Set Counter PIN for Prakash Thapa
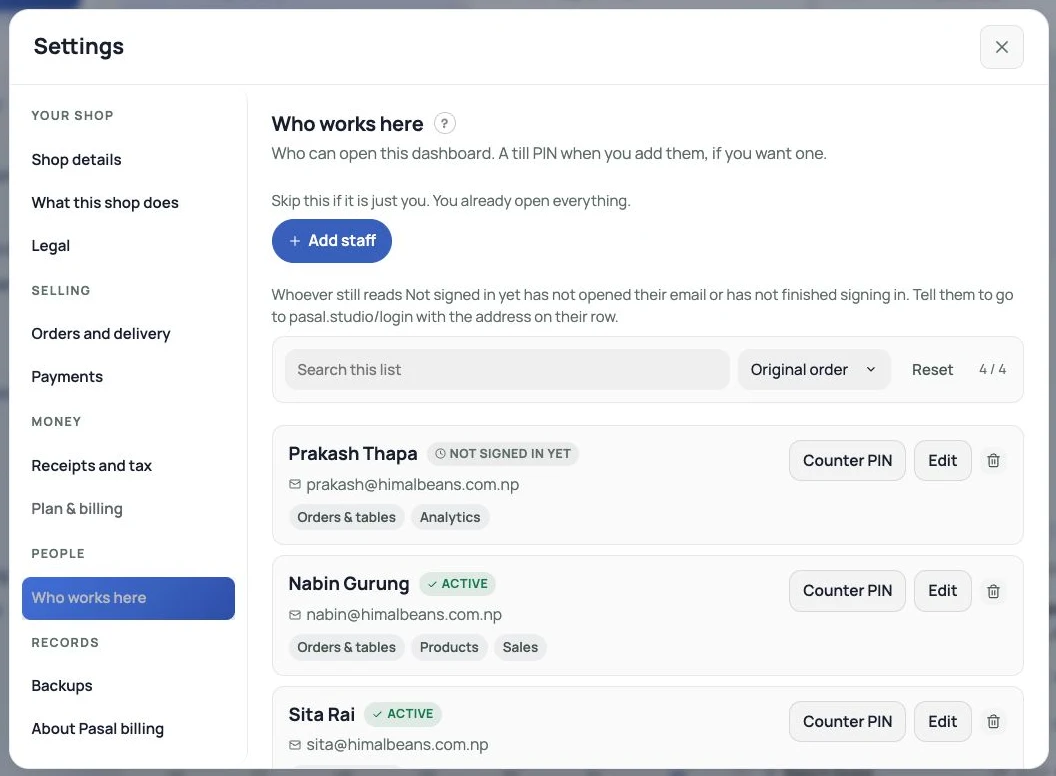Screen dimensions: 1056x776 point(847,461)
